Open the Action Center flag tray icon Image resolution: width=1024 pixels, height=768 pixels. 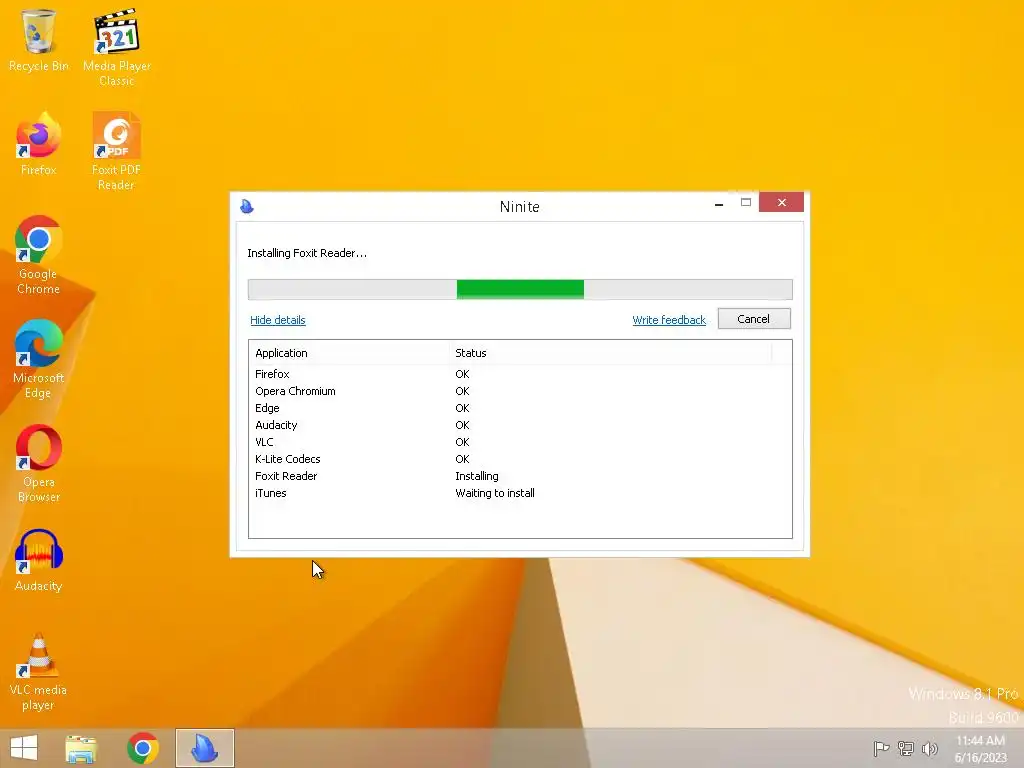point(881,748)
